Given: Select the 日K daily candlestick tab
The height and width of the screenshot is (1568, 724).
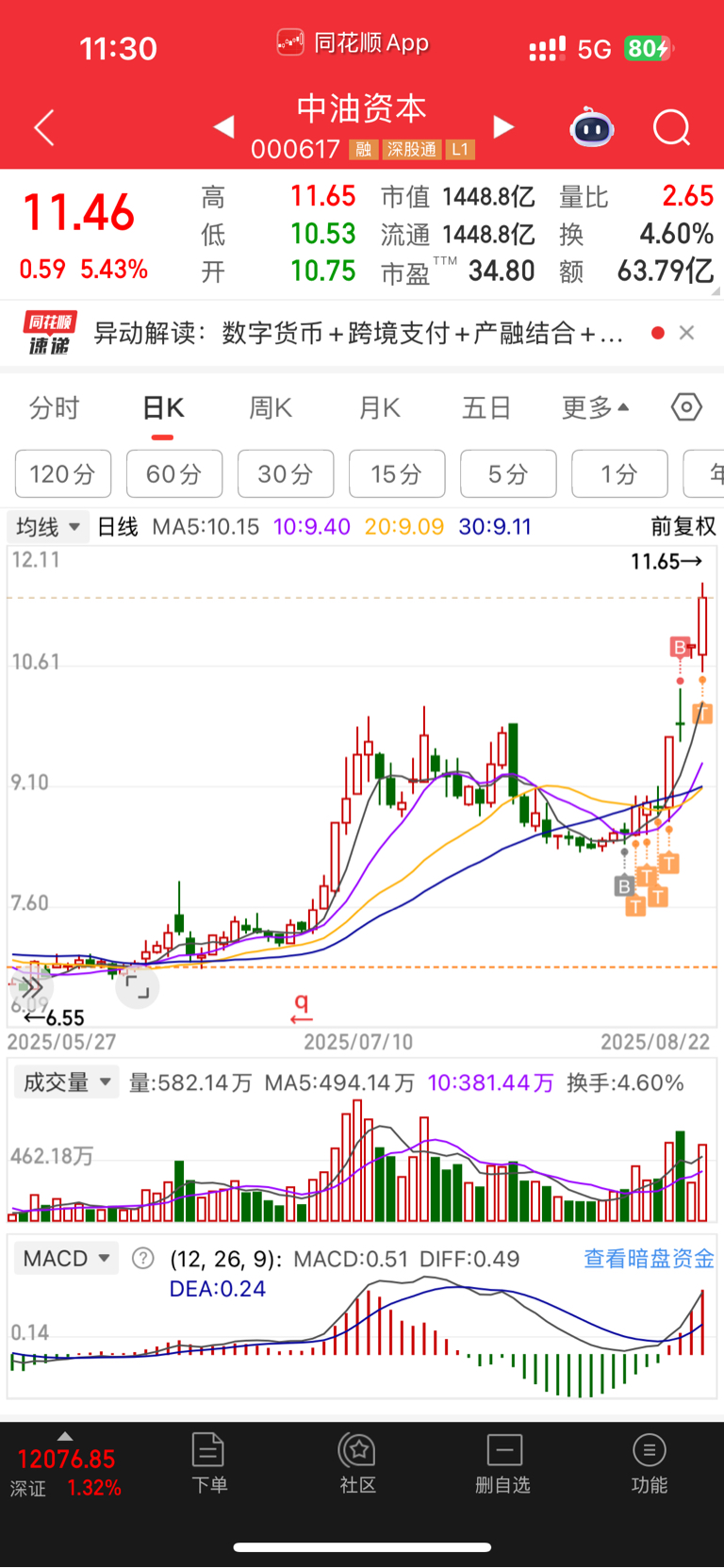Looking at the screenshot, I should (x=163, y=408).
